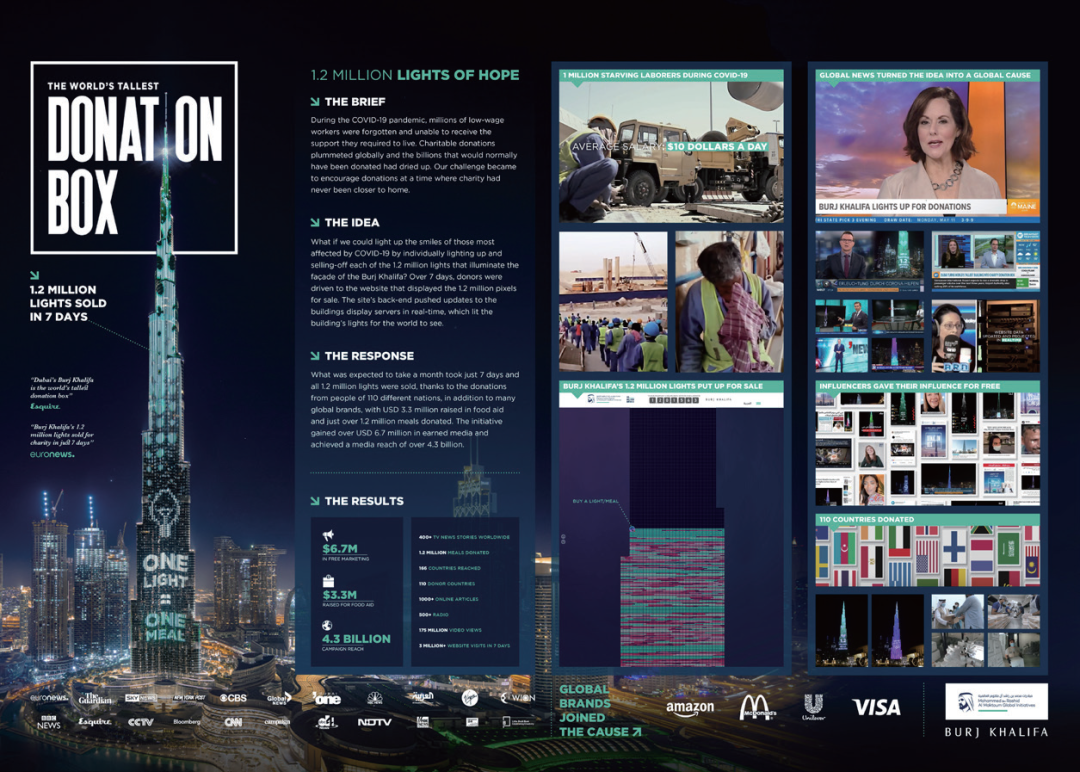Viewport: 1080px width, 772px height.
Task: Click the BURJ KHALIFA wordmark
Action: 996,732
